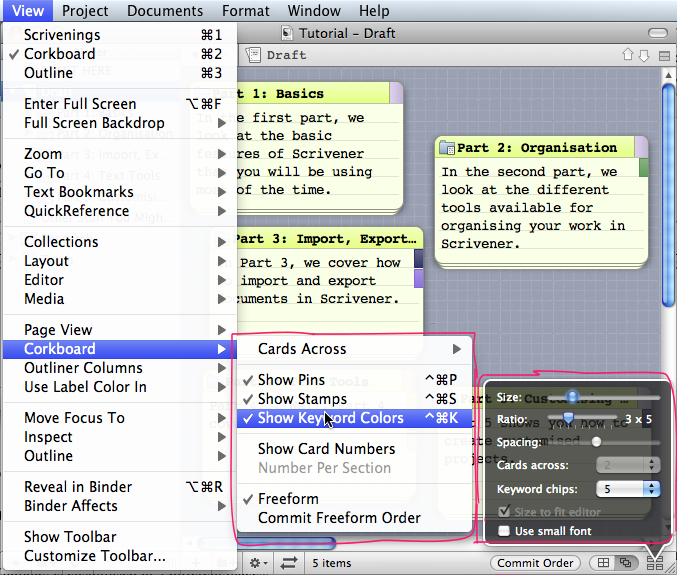Enable Use small font checkbox
Screen dimensions: 677x575
coord(503,531)
